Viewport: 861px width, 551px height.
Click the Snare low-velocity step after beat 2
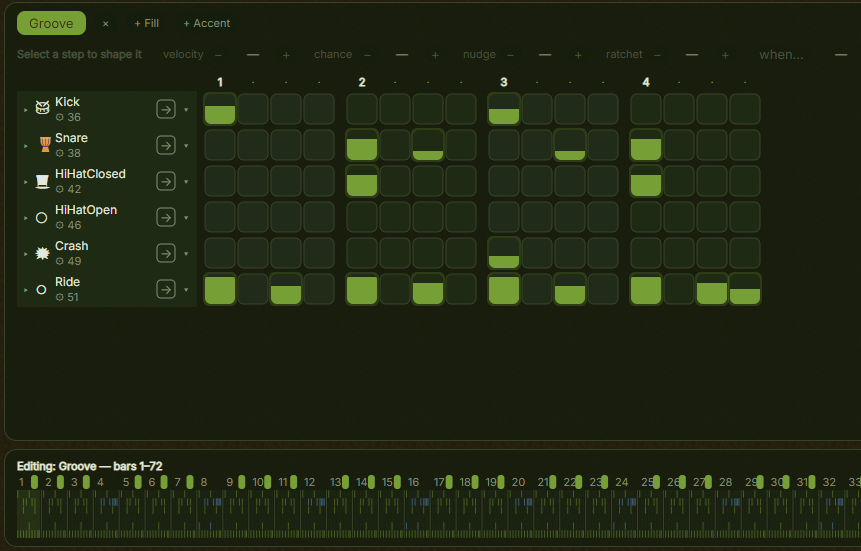[x=428, y=145]
